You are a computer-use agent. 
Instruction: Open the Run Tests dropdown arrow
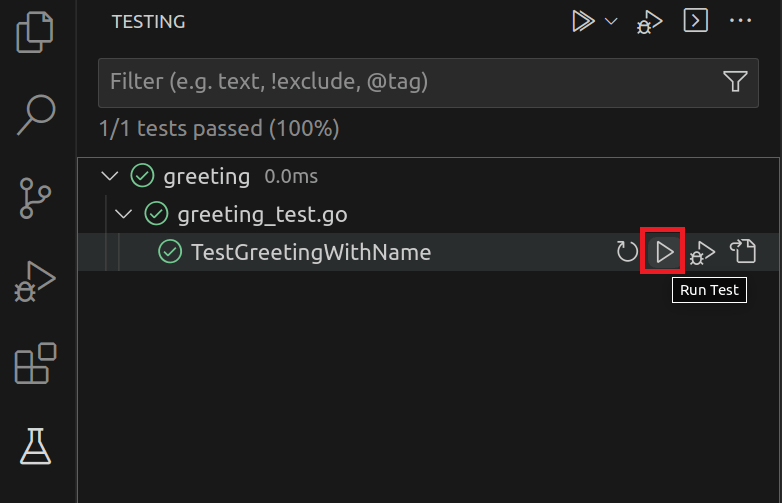[611, 21]
